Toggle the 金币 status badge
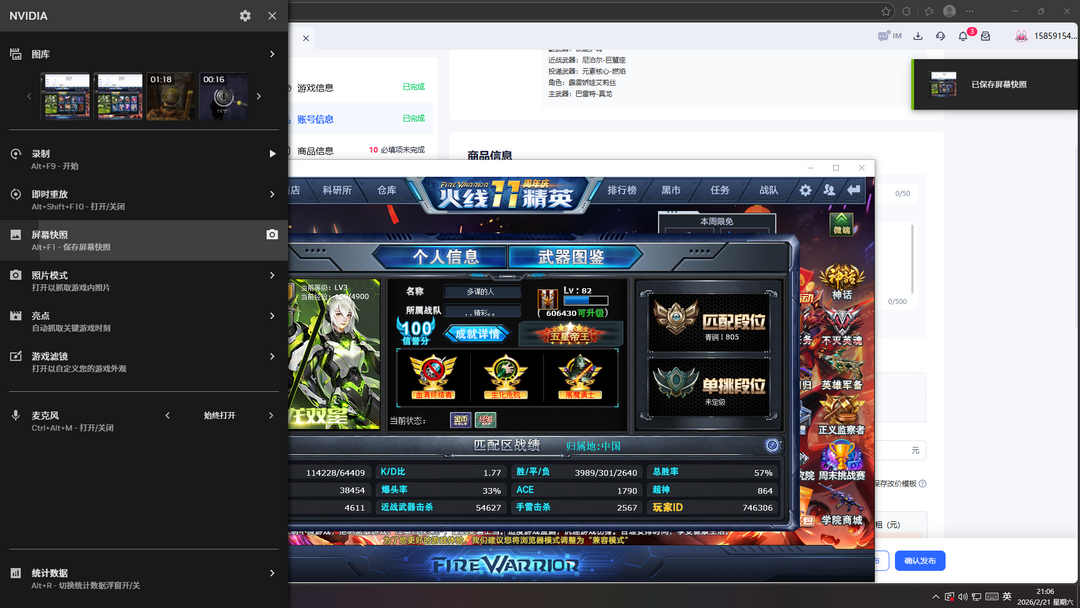The image size is (1080, 608). click(x=460, y=420)
